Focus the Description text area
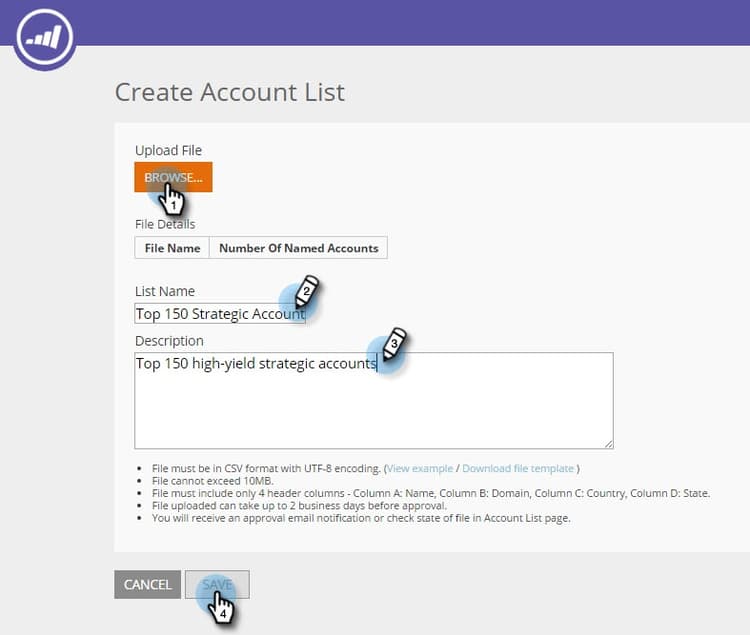This screenshot has width=750, height=635. [x=374, y=401]
